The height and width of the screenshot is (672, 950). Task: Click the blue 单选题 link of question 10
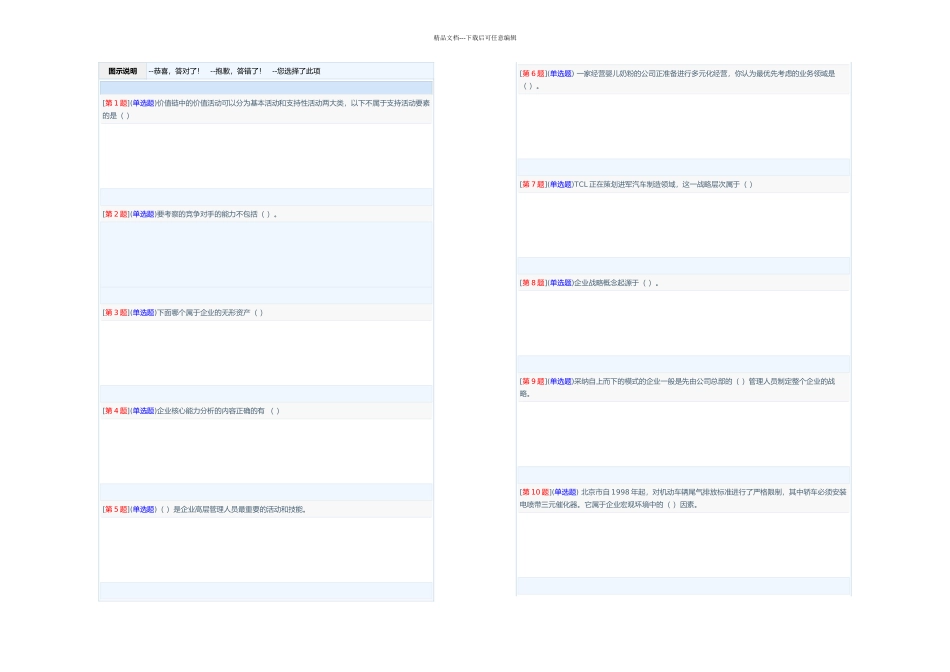point(565,493)
